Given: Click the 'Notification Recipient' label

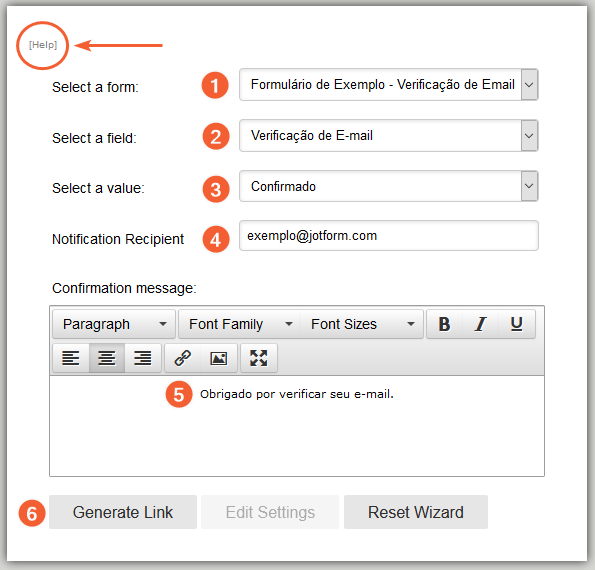Looking at the screenshot, I should click(118, 239).
